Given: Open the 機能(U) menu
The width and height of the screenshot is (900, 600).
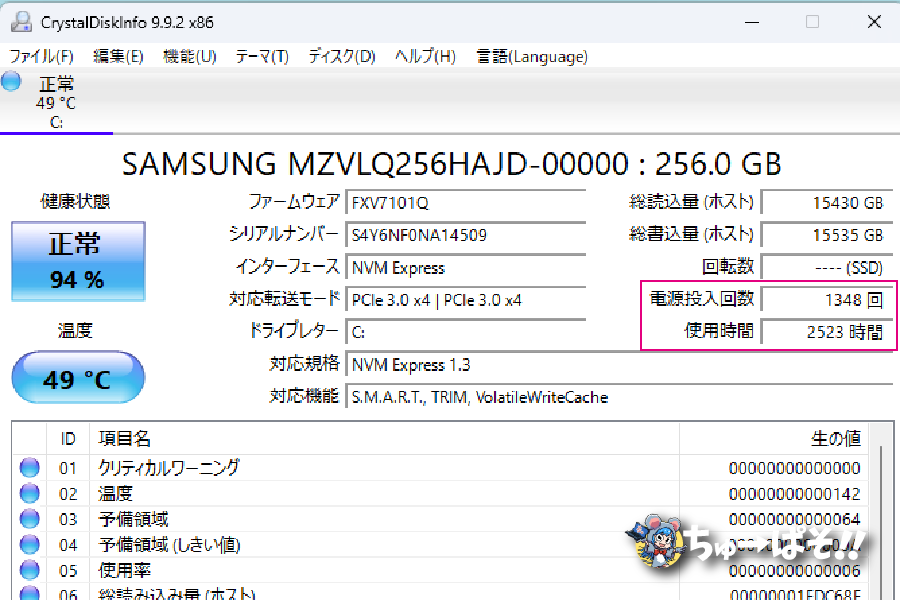Looking at the screenshot, I should click(x=189, y=56).
